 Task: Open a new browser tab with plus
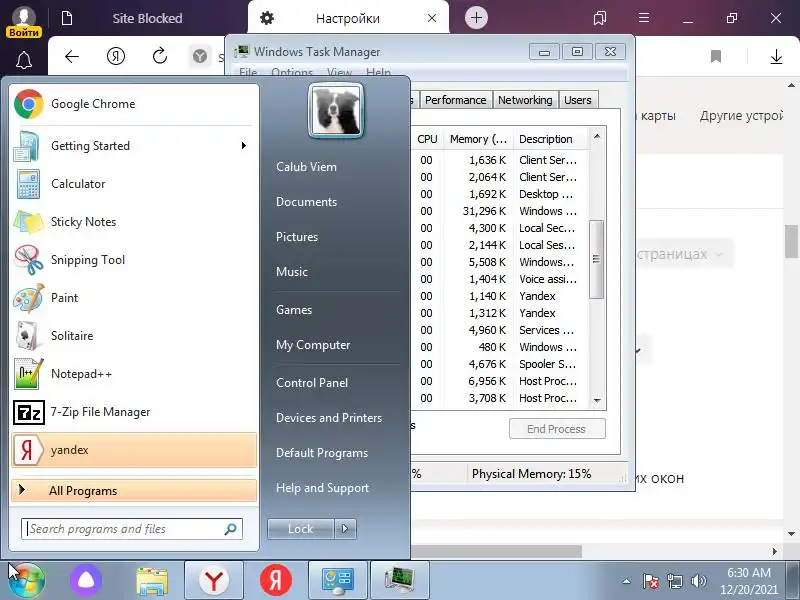[x=476, y=18]
